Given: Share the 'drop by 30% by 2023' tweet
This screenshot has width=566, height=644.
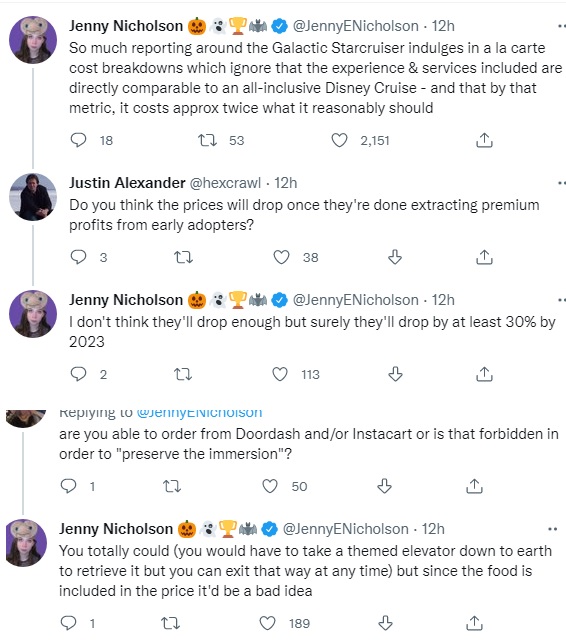Looking at the screenshot, I should [x=484, y=374].
